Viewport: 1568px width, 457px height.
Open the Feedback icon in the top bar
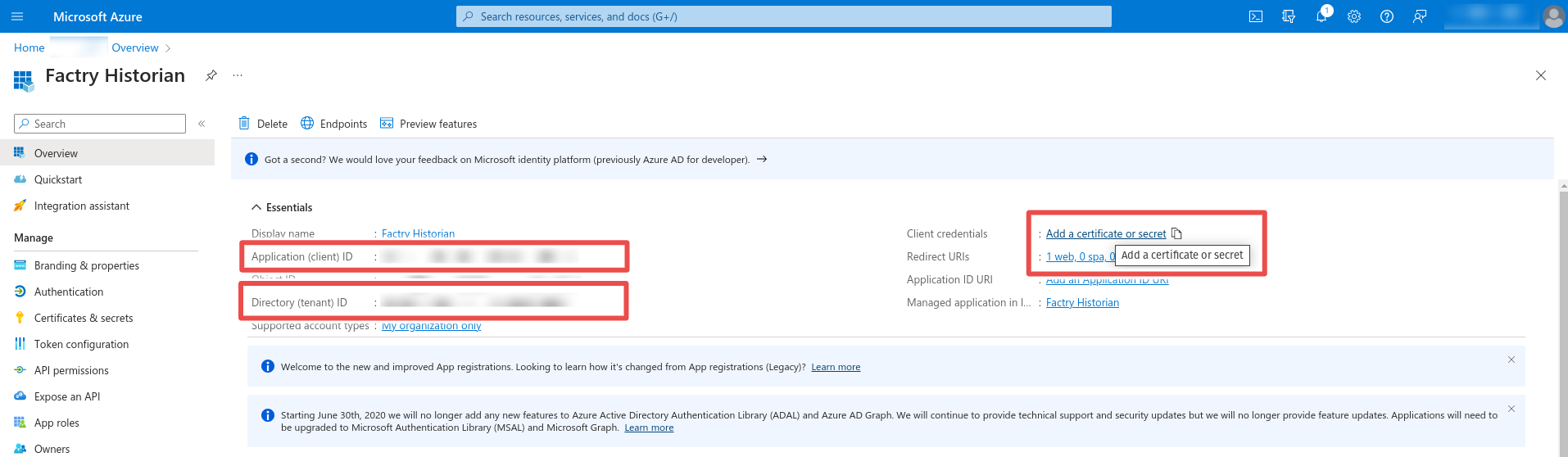tap(1420, 16)
